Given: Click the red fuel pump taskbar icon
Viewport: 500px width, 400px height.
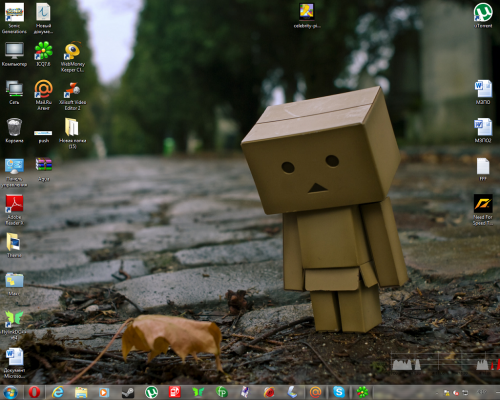Looking at the screenshot, I should point(175,392).
